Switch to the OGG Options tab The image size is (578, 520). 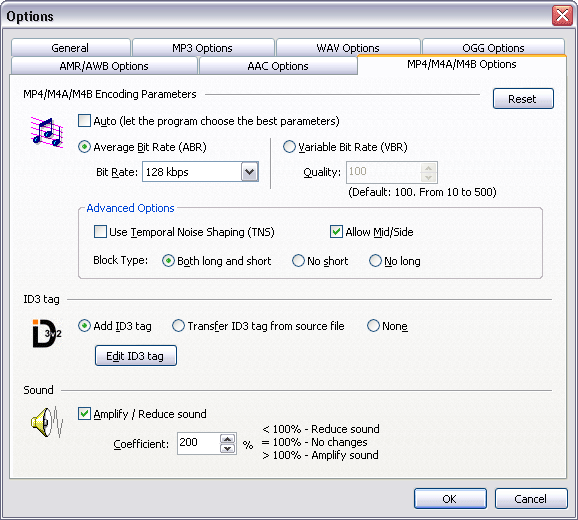tap(493, 48)
